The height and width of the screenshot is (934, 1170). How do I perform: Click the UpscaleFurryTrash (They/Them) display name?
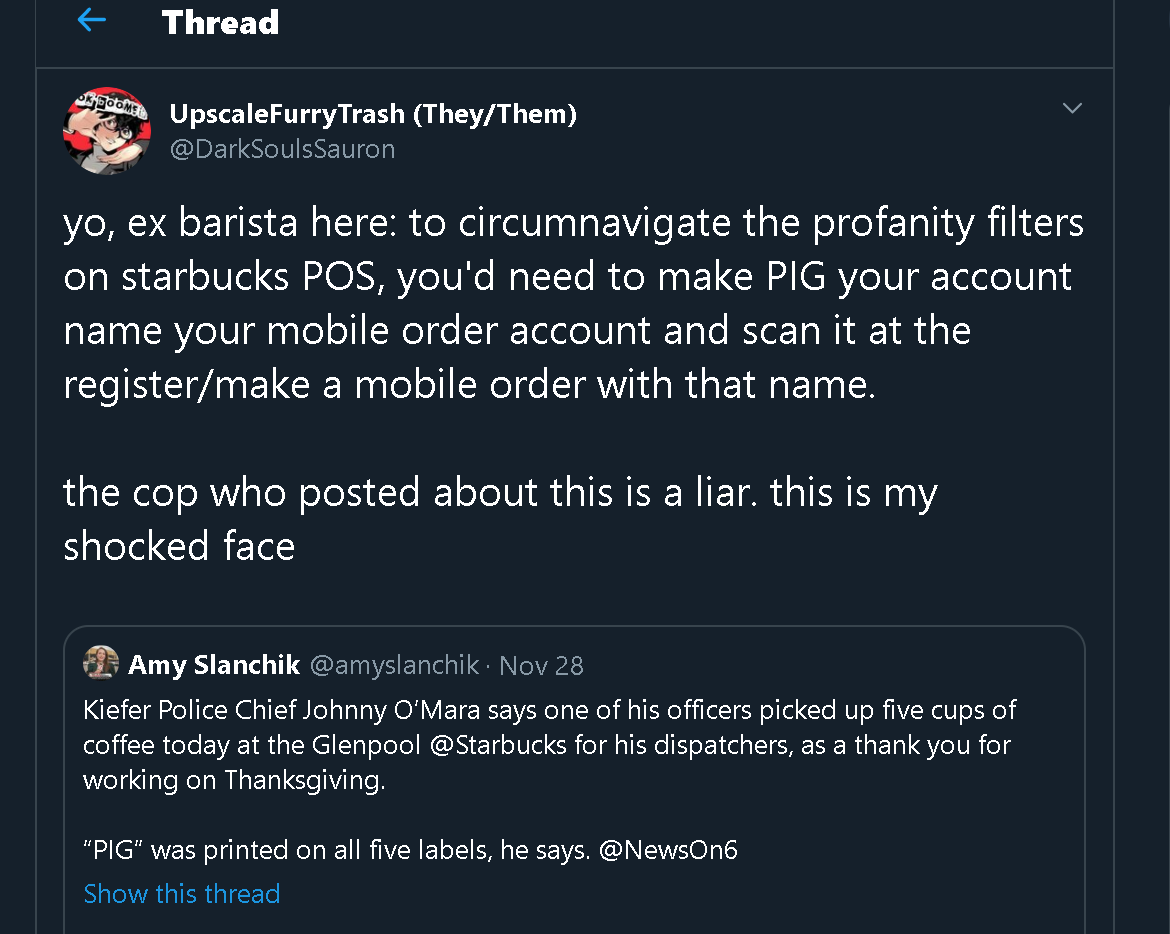(x=373, y=114)
